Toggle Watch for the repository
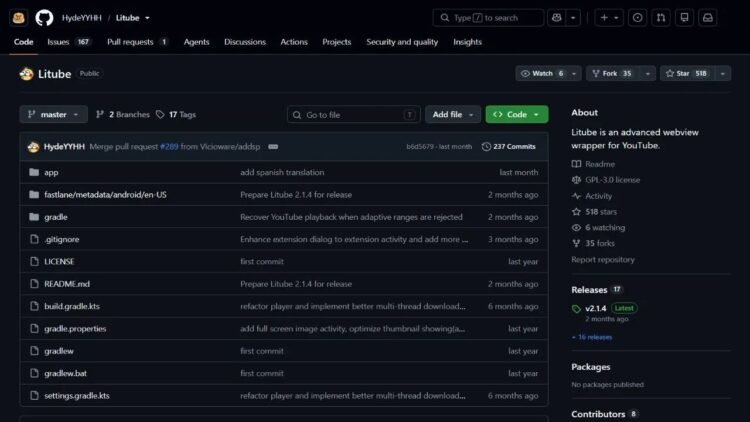This screenshot has width=750, height=422. [x=542, y=73]
